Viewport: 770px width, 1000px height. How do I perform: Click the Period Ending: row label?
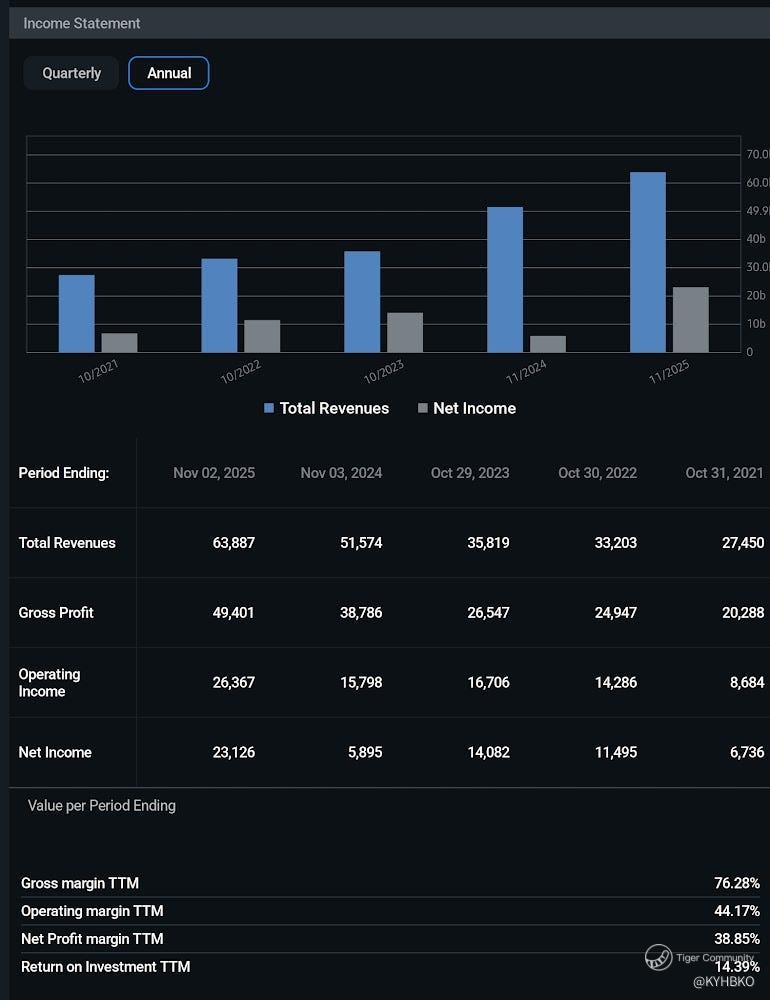pos(64,473)
